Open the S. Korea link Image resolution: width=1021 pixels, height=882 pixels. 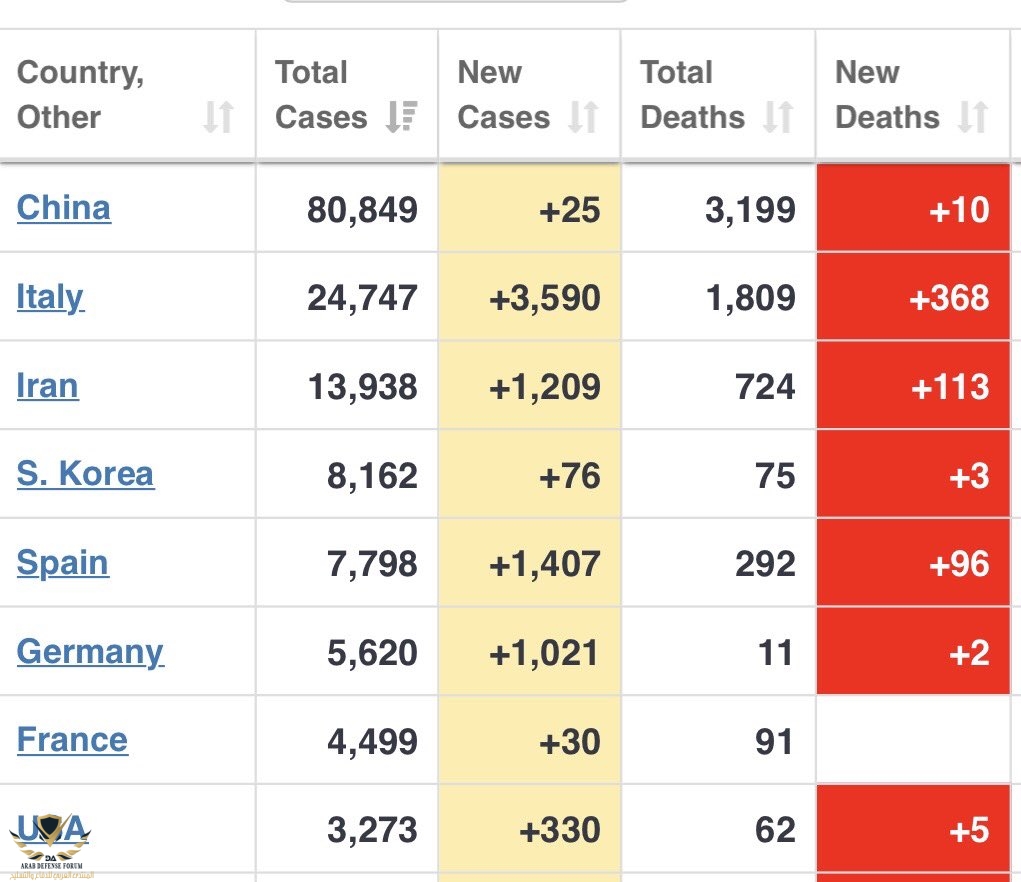point(85,474)
